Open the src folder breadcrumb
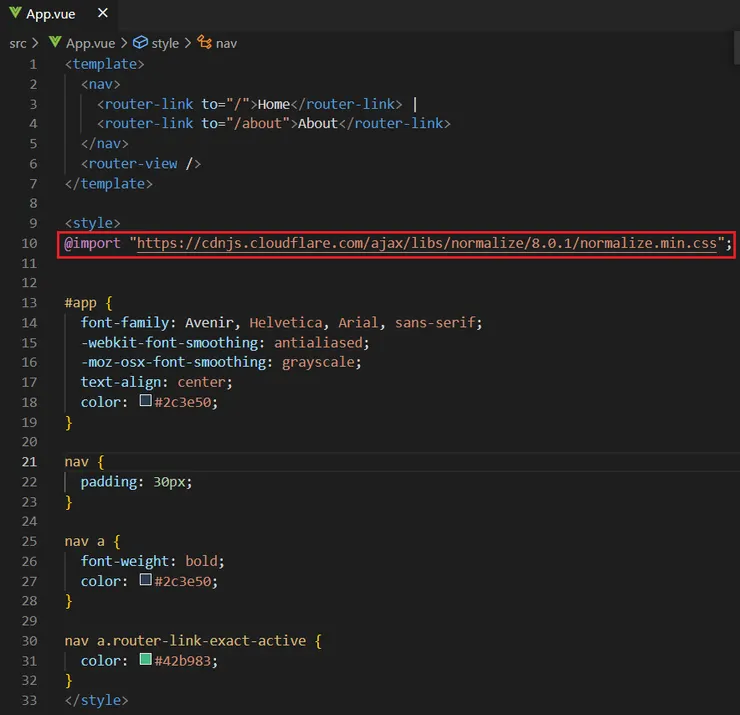The width and height of the screenshot is (740, 715). (18, 43)
